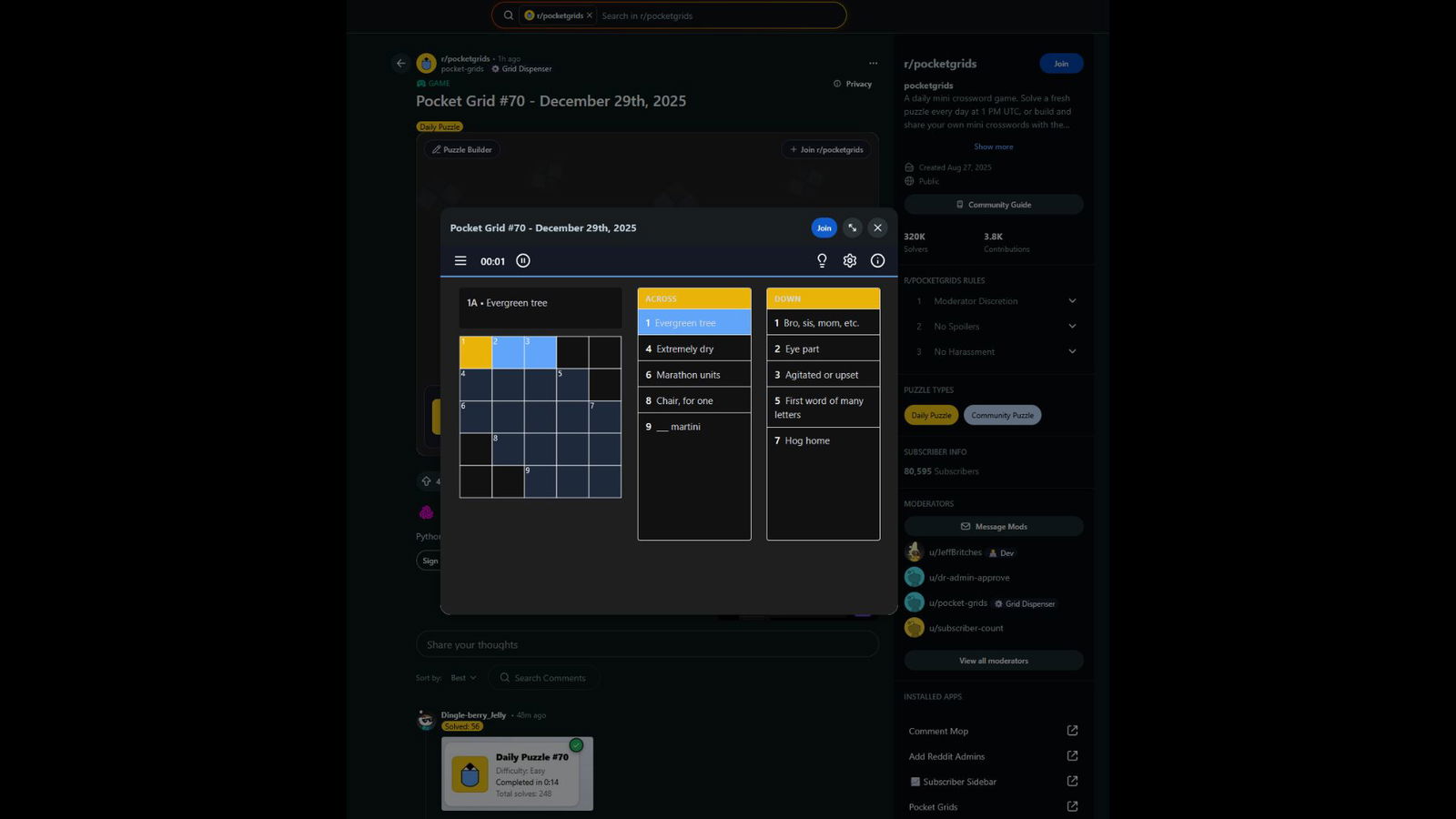
Task: Open puzzle settings gear icon
Action: (x=850, y=261)
